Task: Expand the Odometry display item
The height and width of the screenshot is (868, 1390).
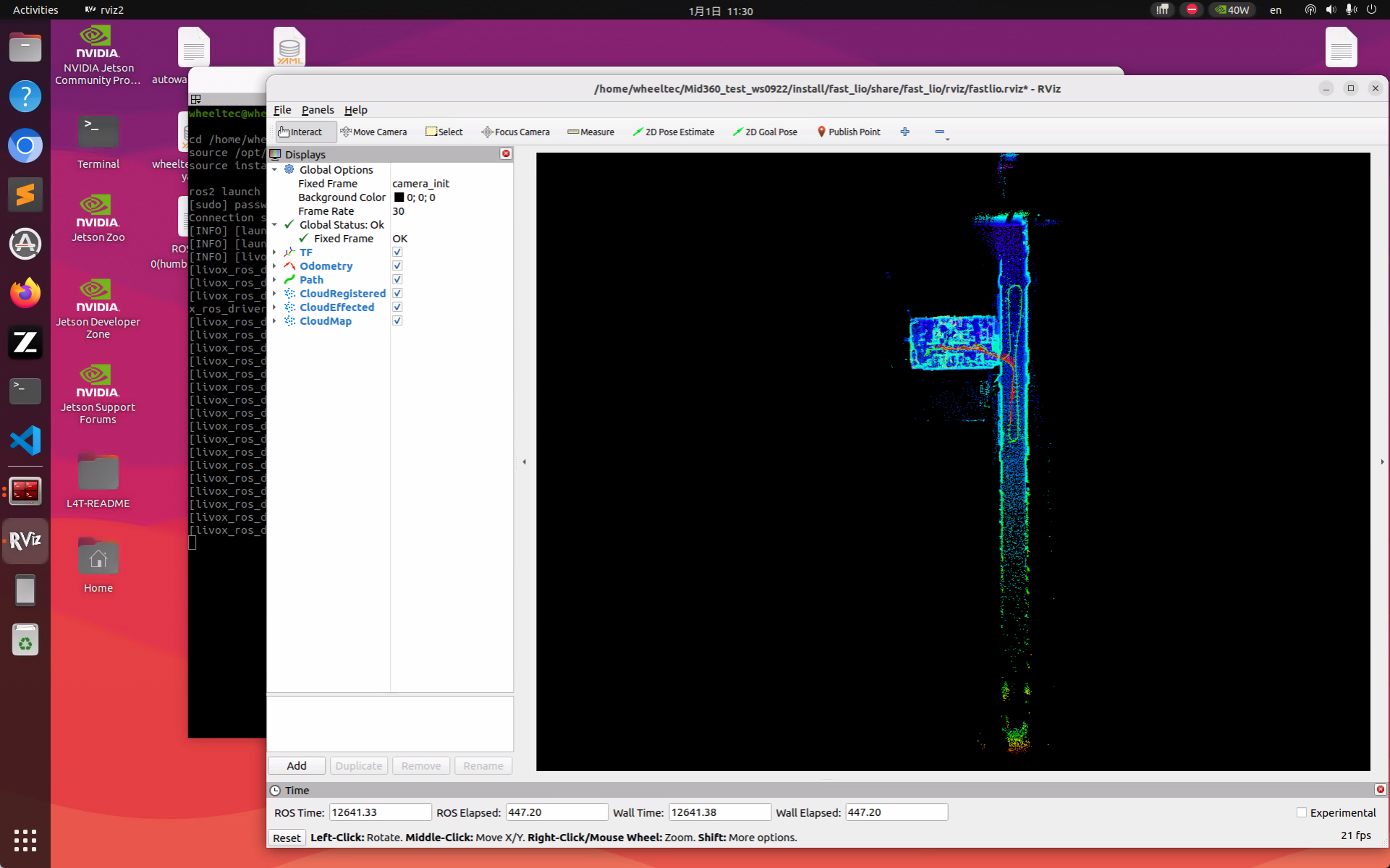Action: pos(274,265)
